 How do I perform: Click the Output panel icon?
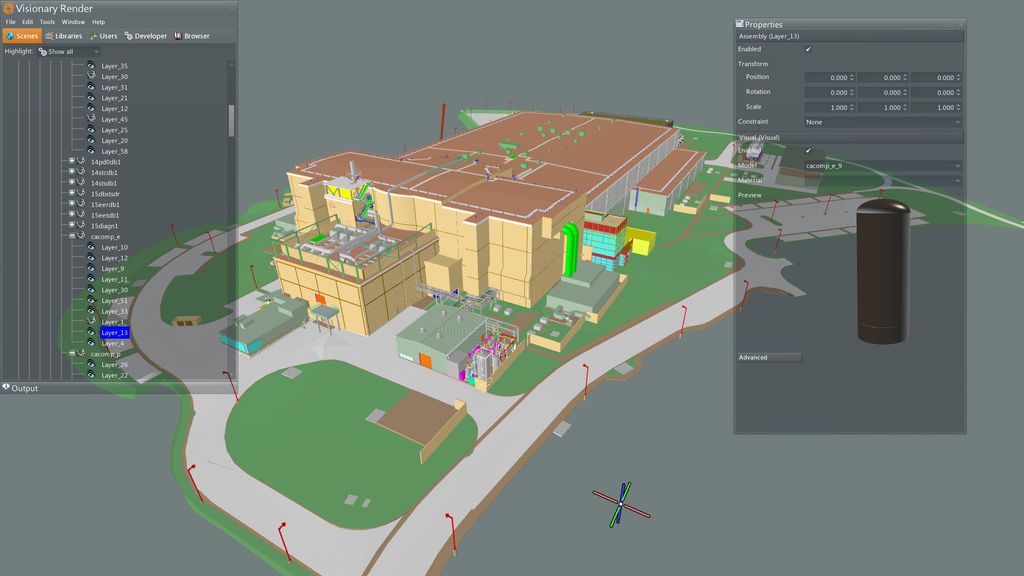6,387
